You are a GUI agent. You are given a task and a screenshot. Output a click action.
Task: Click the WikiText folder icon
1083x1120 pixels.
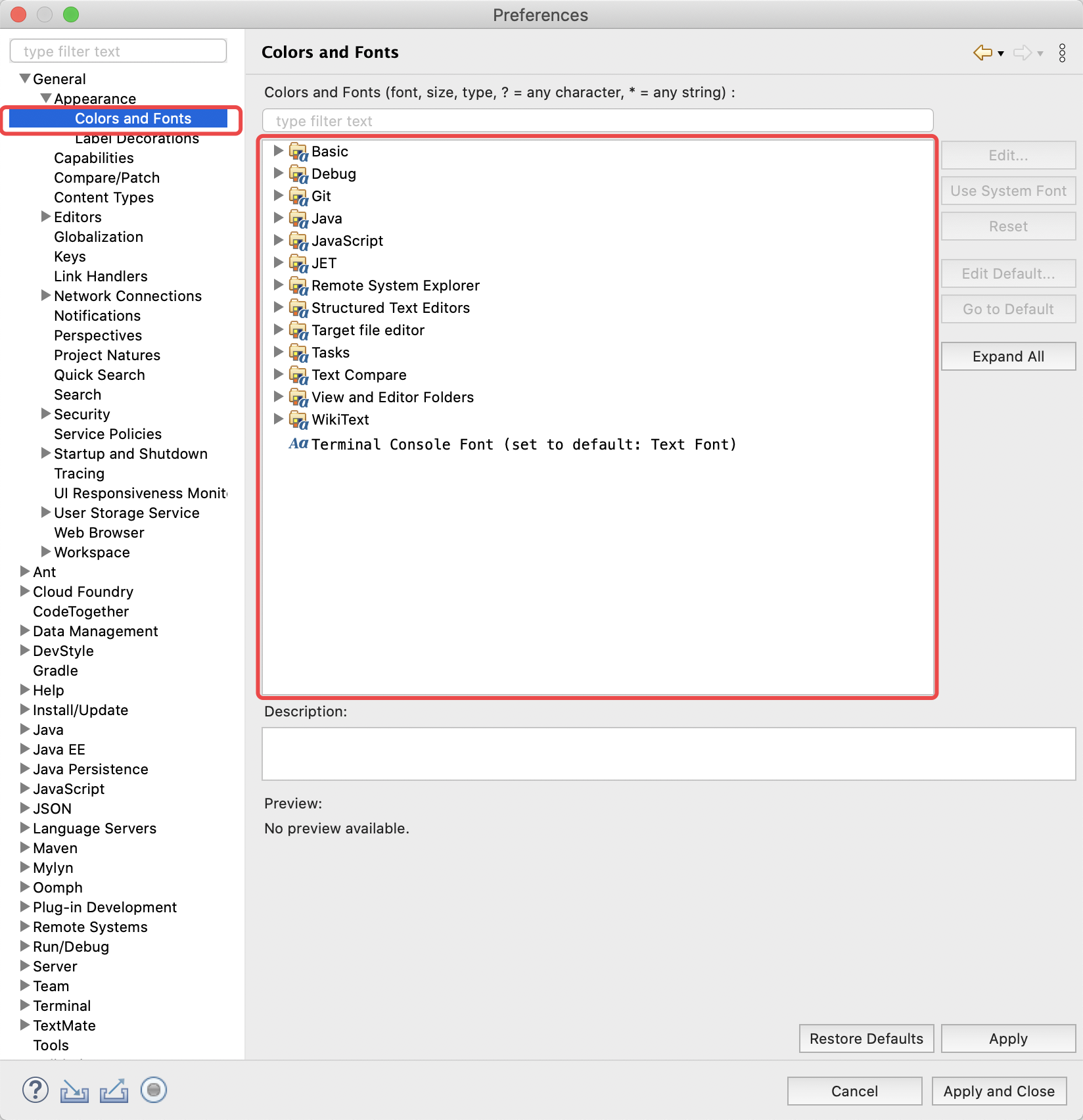click(298, 420)
